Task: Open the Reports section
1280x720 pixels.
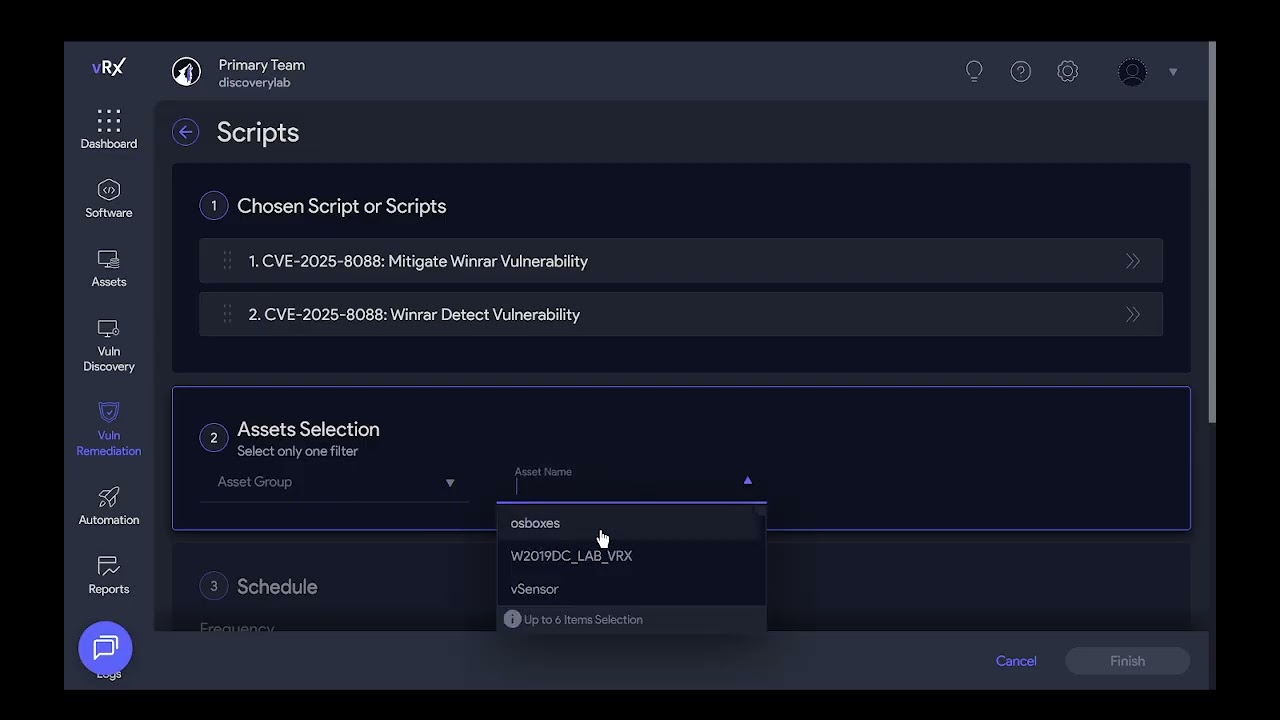Action: [x=109, y=575]
